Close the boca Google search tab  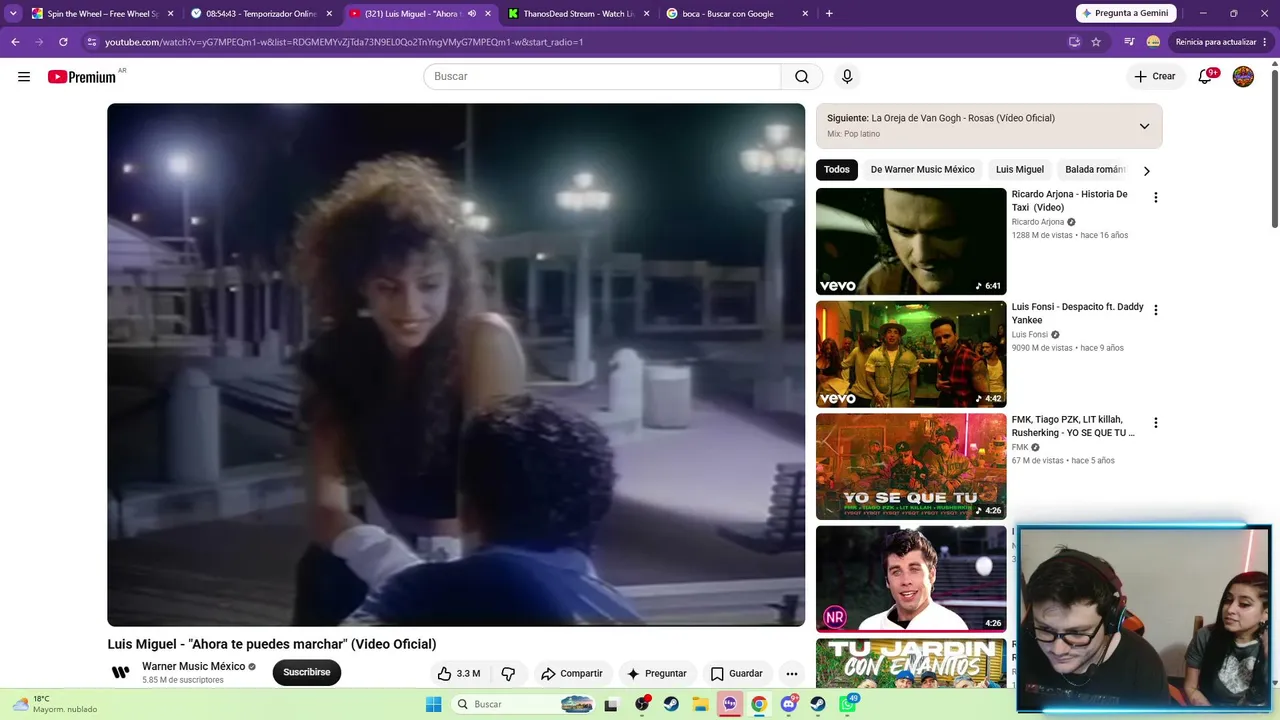[x=805, y=14]
